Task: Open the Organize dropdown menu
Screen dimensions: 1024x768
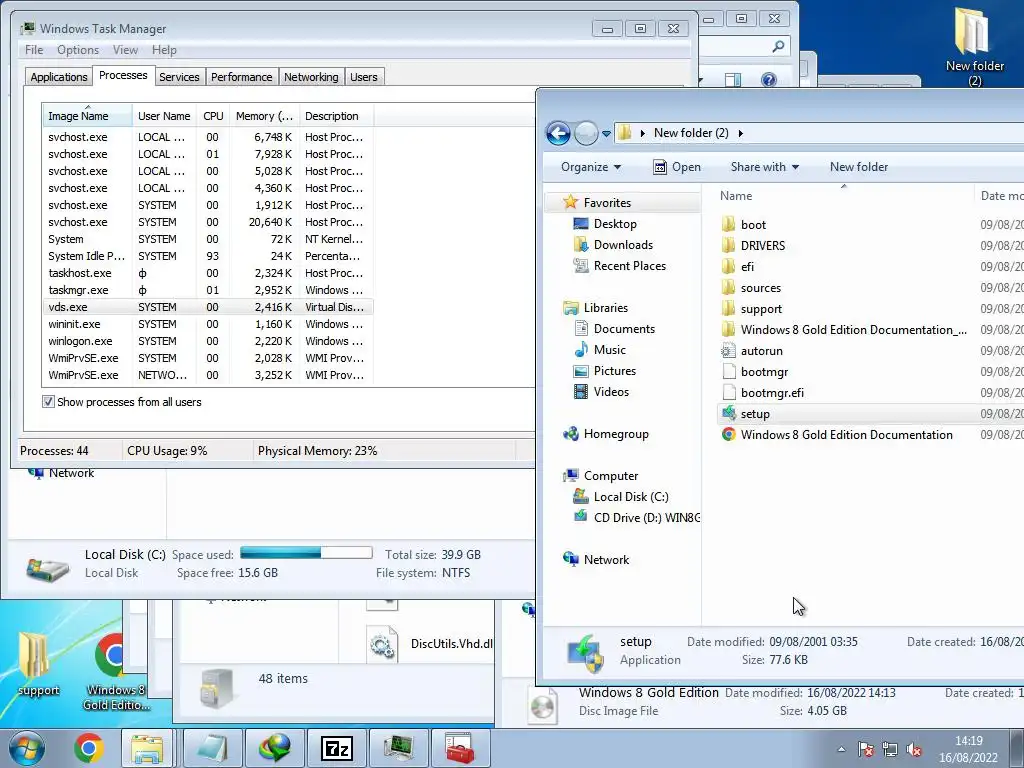Action: pyautogui.click(x=590, y=167)
